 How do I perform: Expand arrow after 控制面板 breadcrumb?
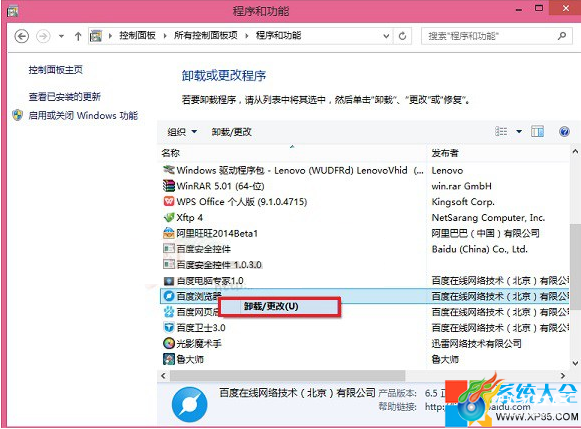[165, 36]
